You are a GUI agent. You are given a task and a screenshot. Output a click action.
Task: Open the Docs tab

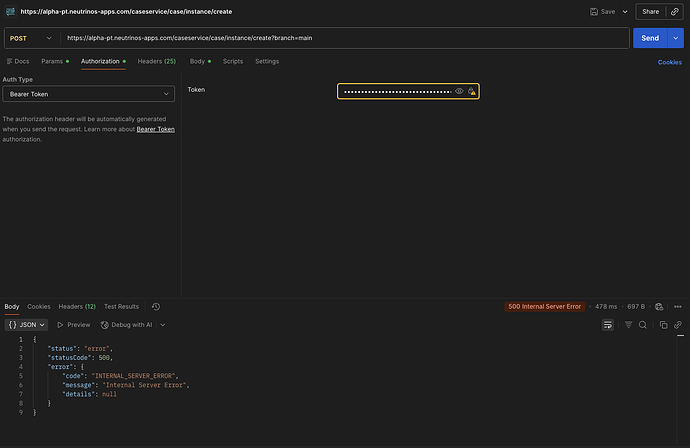pos(18,61)
